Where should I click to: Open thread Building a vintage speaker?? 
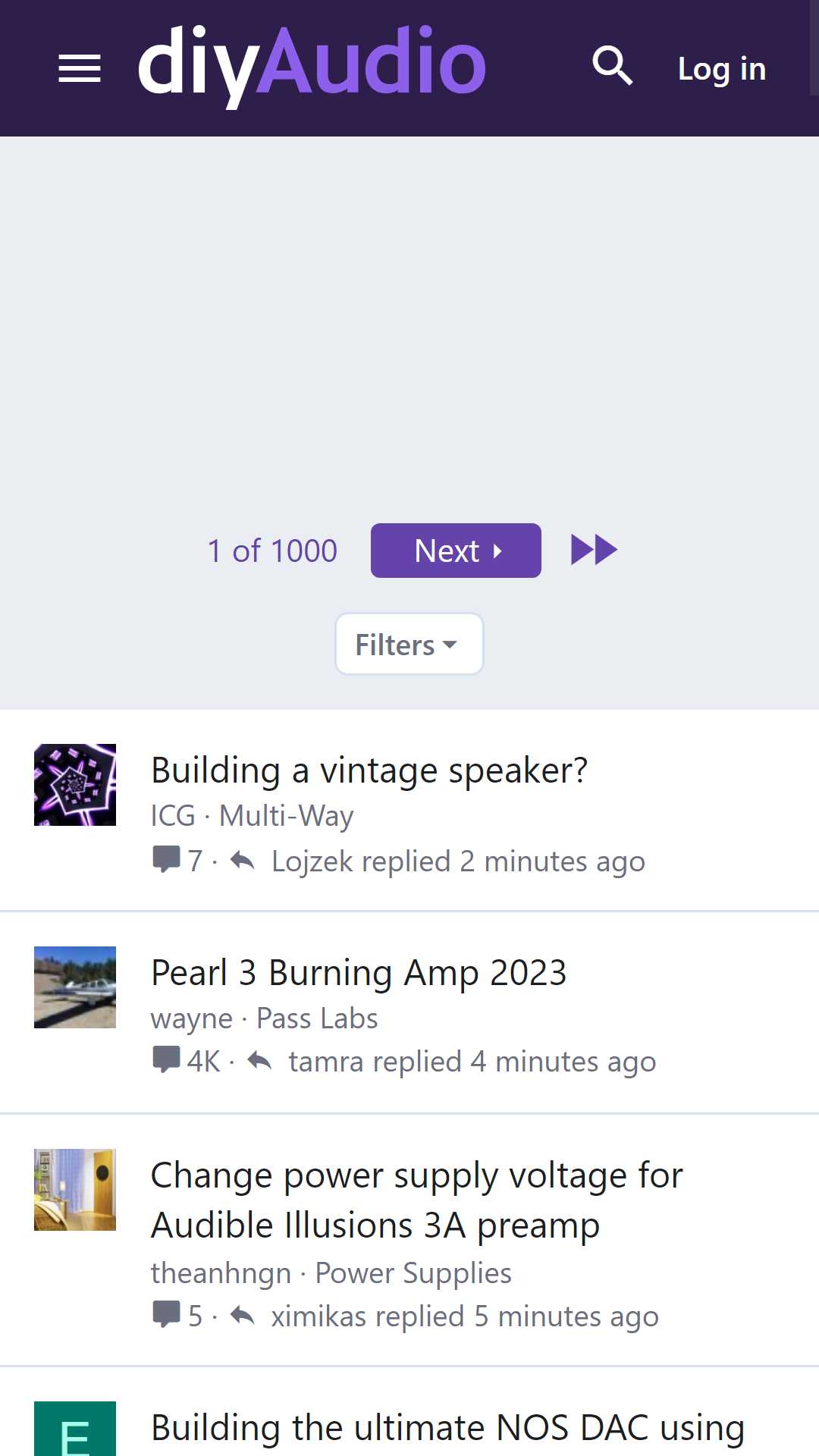pyautogui.click(x=369, y=770)
